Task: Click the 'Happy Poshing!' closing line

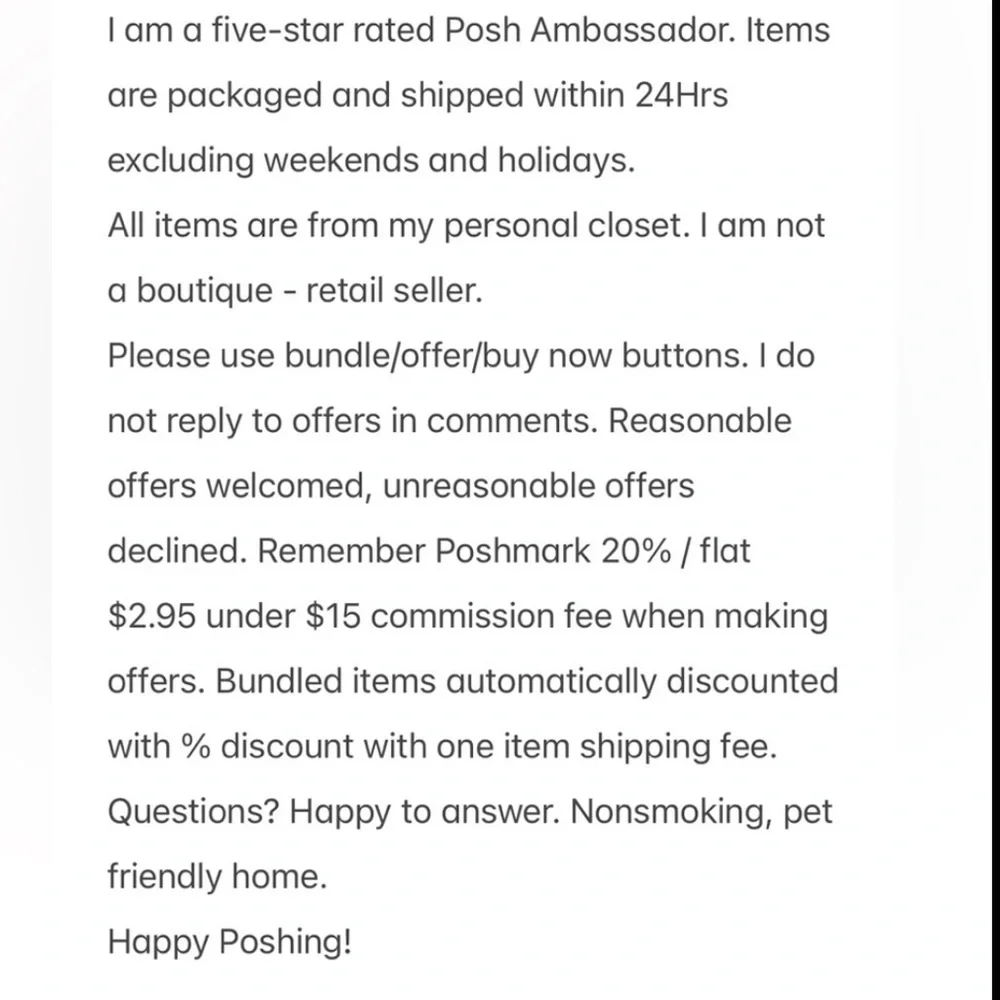Action: pyautogui.click(x=230, y=943)
